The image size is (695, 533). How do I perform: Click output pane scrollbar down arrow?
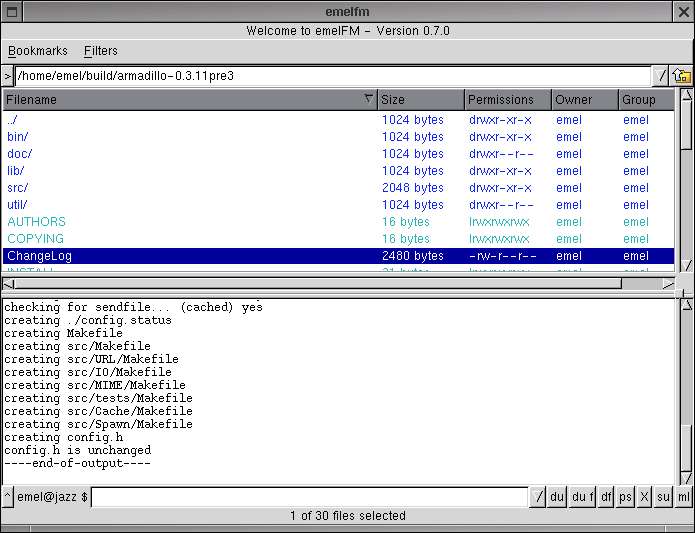click(686, 478)
